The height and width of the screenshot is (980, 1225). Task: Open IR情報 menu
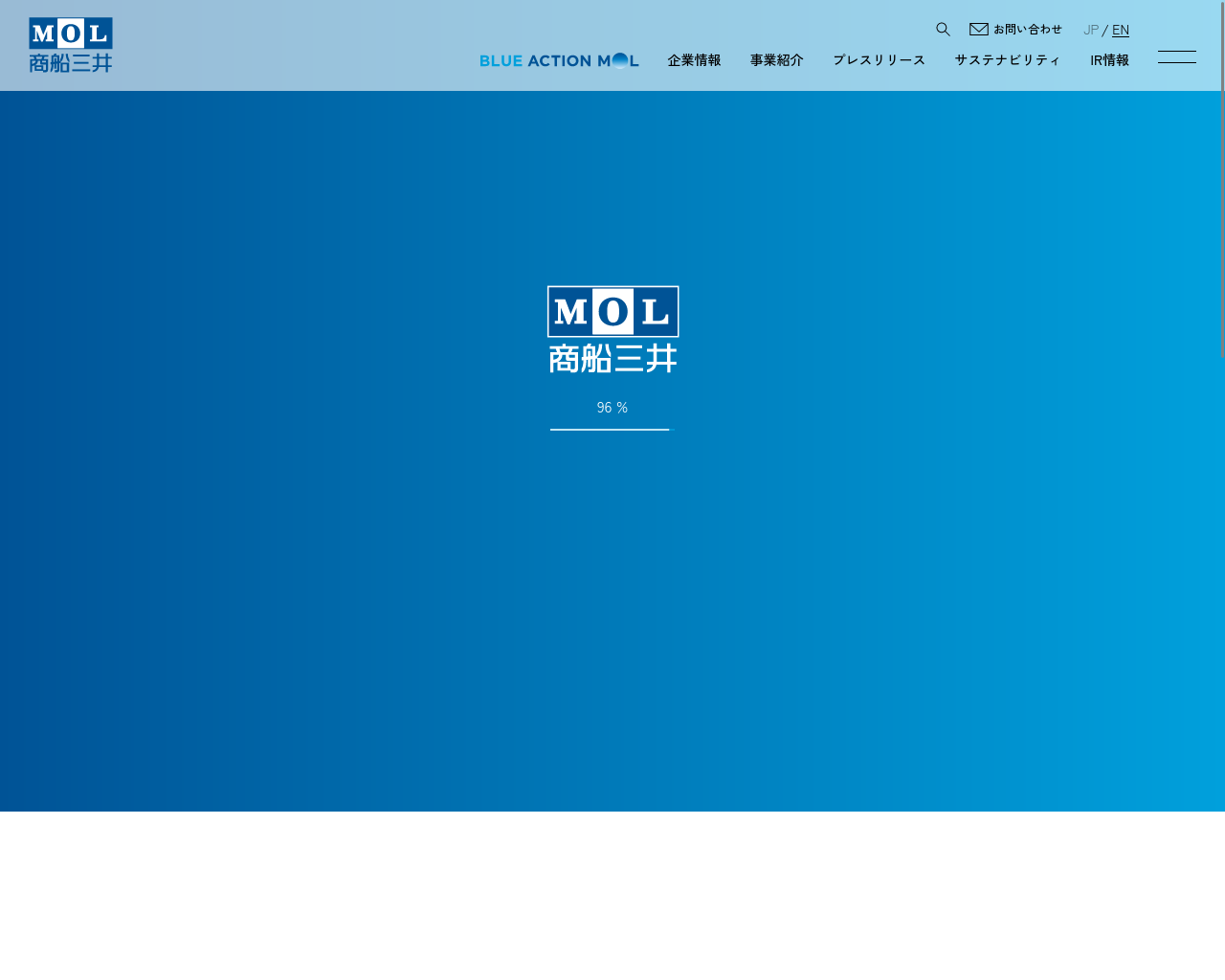(x=1109, y=60)
